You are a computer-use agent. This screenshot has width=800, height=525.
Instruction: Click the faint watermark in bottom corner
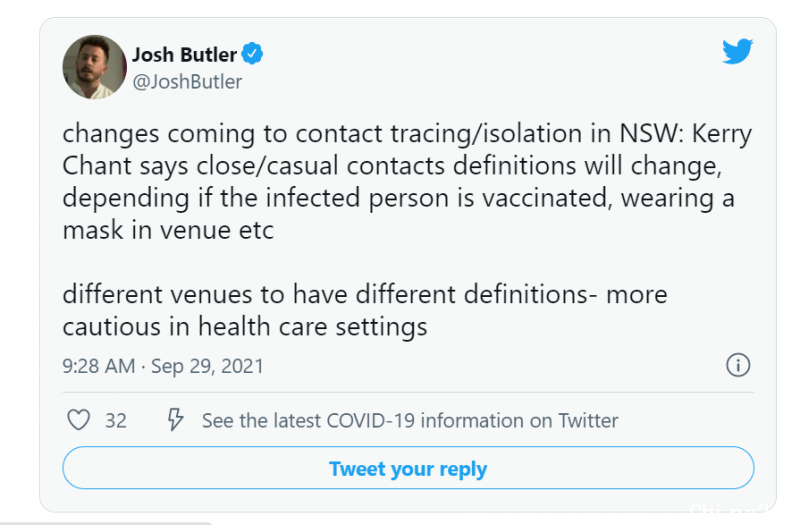729,509
